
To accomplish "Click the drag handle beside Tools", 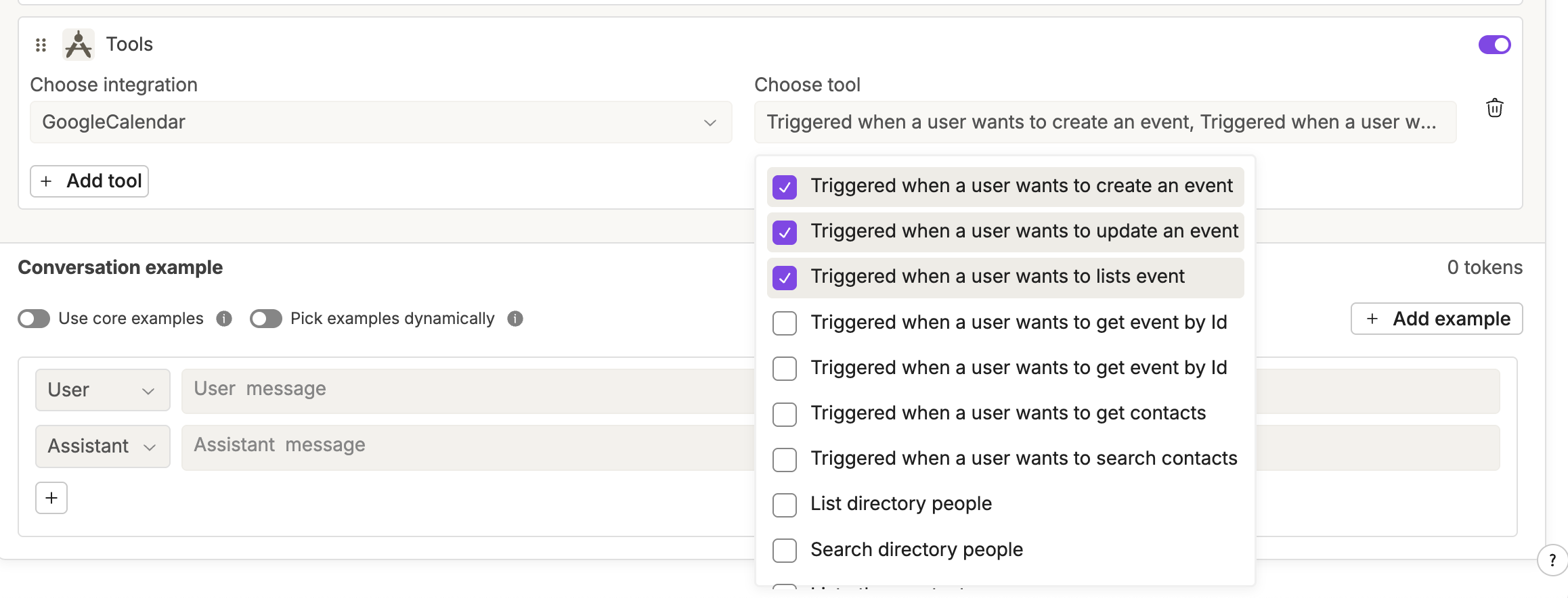I will [41, 45].
